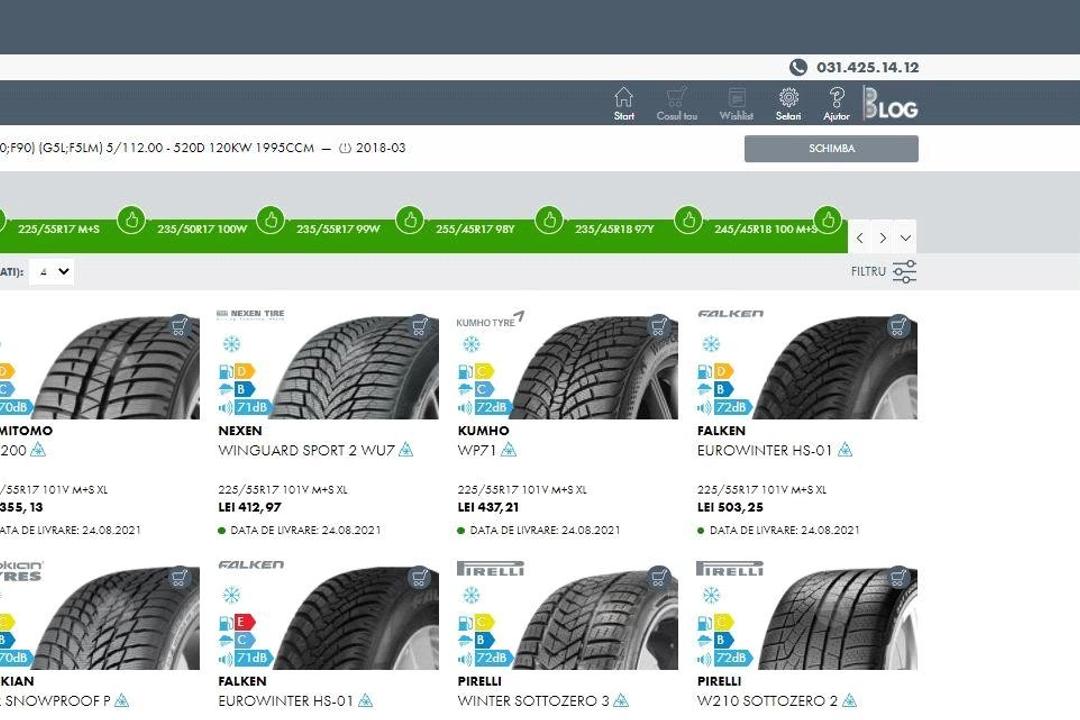
Task: Open Nexen Winguard Sport 2 tire image
Action: tap(355, 368)
